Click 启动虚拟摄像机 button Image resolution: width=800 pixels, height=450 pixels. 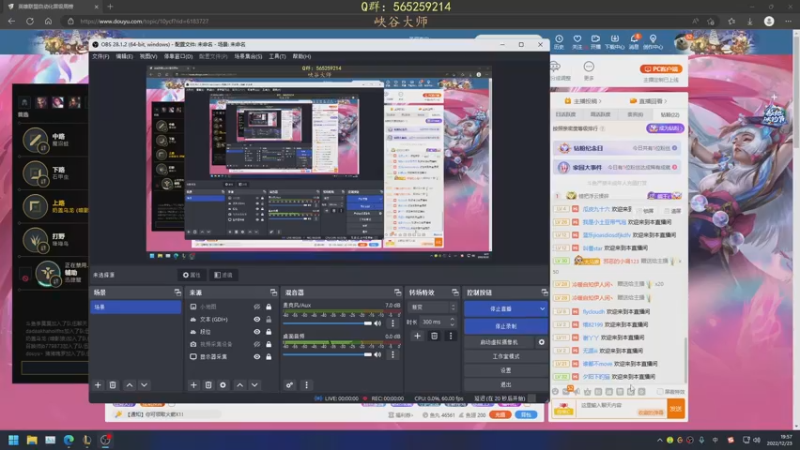click(499, 342)
